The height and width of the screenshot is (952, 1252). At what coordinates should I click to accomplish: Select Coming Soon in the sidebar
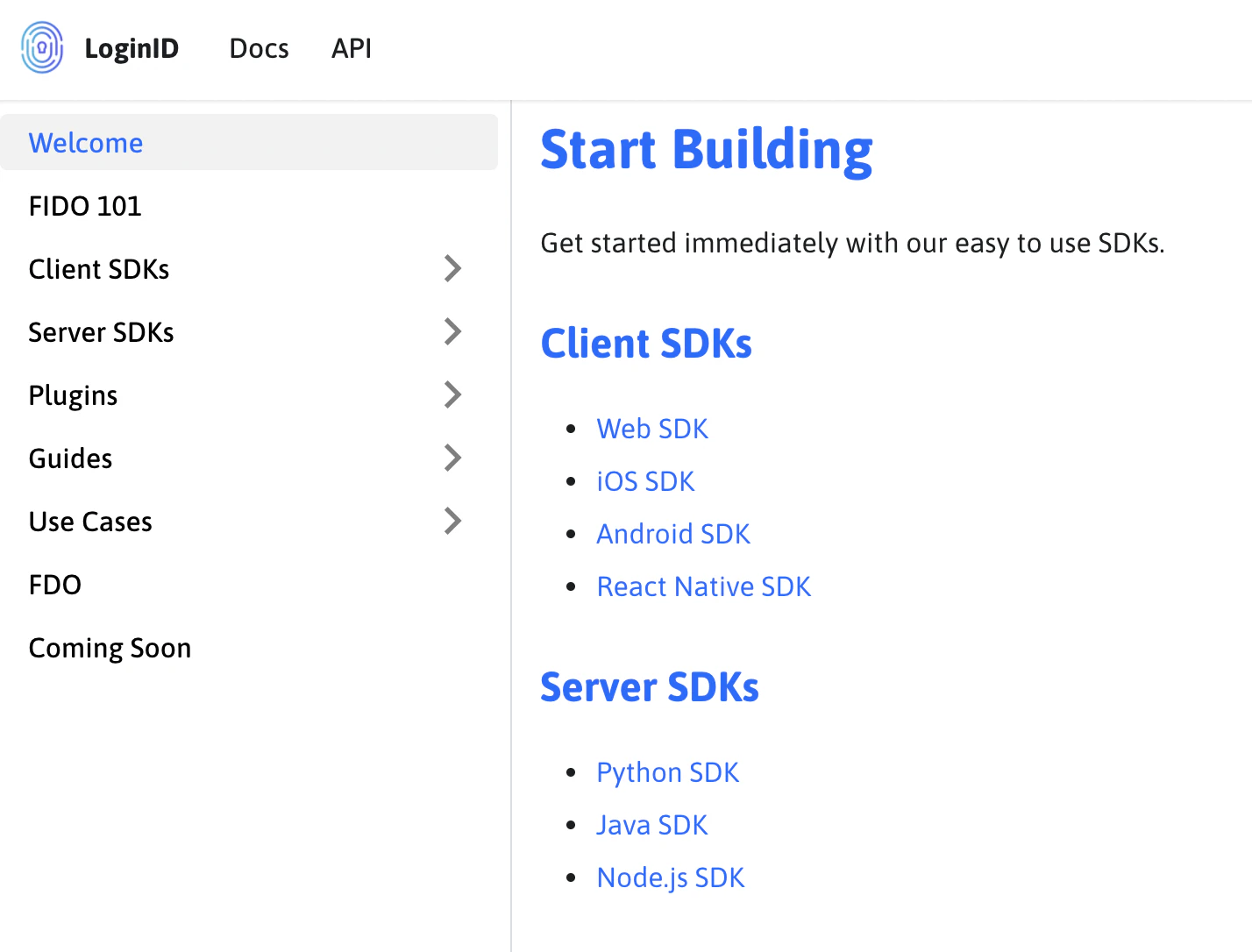[x=110, y=647]
